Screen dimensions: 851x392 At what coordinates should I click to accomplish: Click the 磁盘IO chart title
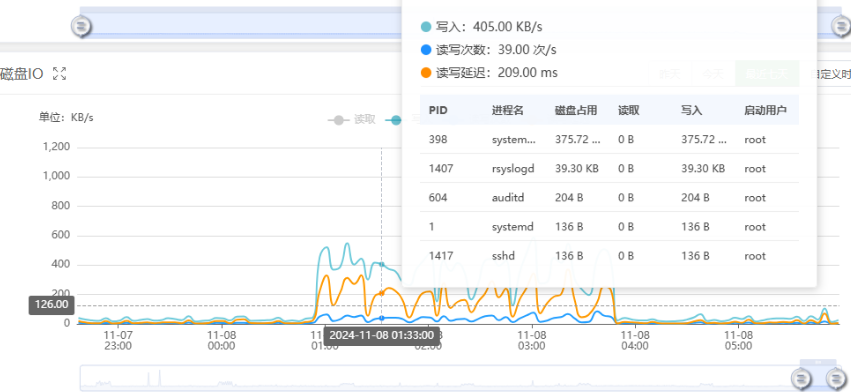point(22,74)
